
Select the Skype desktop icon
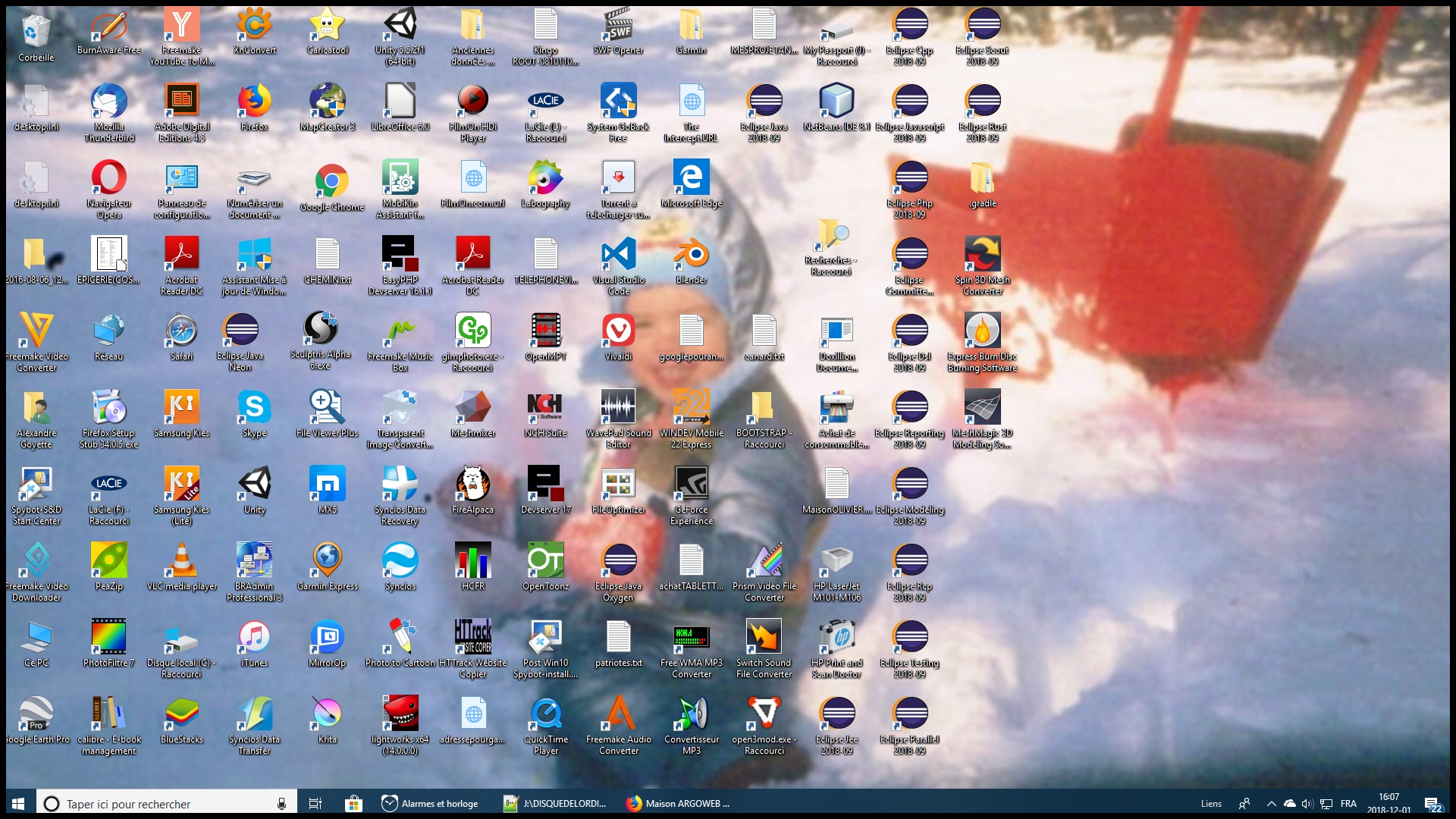click(254, 407)
